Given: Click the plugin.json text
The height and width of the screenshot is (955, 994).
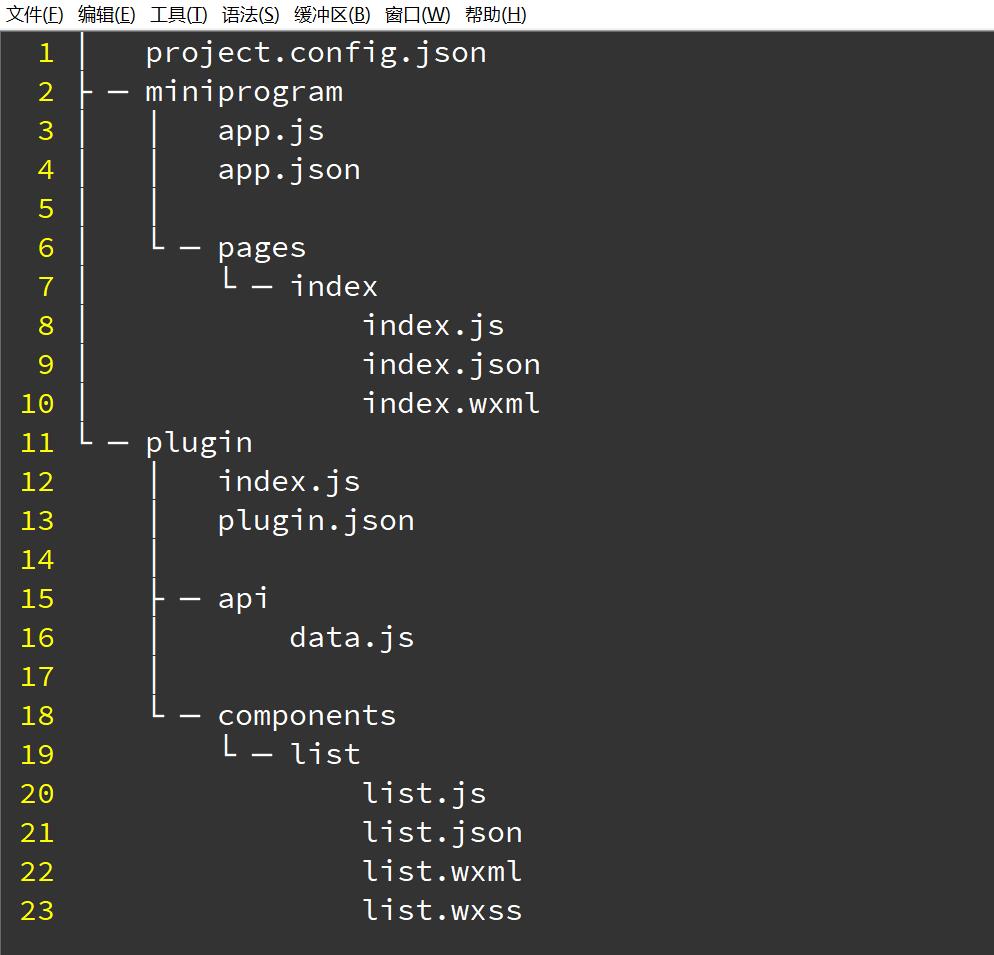Looking at the screenshot, I should tap(316, 521).
